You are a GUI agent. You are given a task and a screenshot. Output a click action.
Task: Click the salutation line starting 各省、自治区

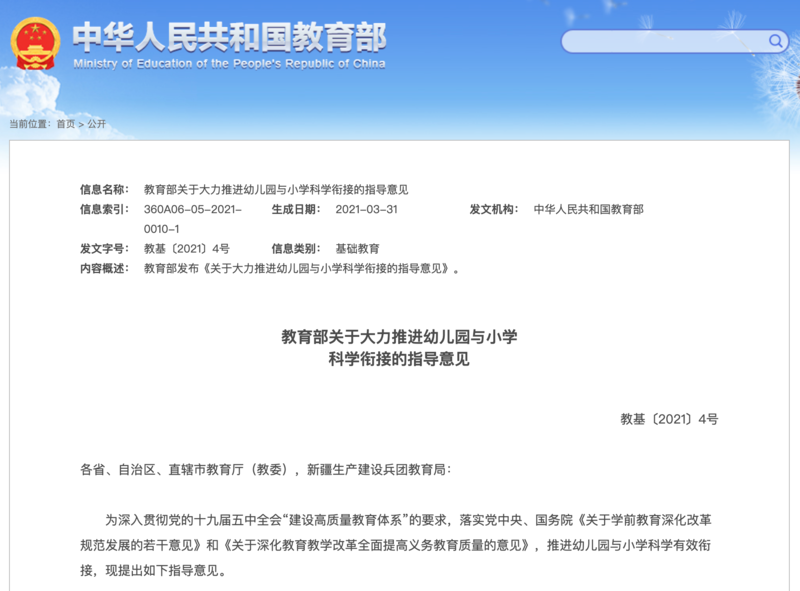pos(265,468)
